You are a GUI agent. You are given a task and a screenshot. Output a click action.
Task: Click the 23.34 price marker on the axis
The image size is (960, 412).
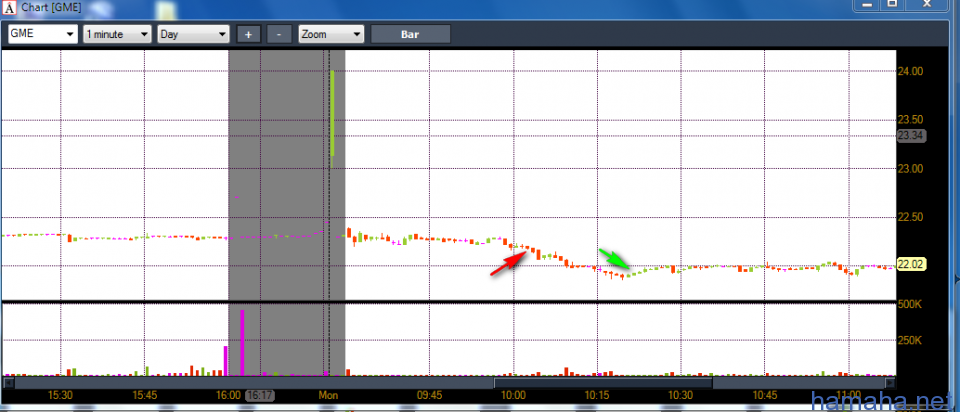[x=910, y=136]
